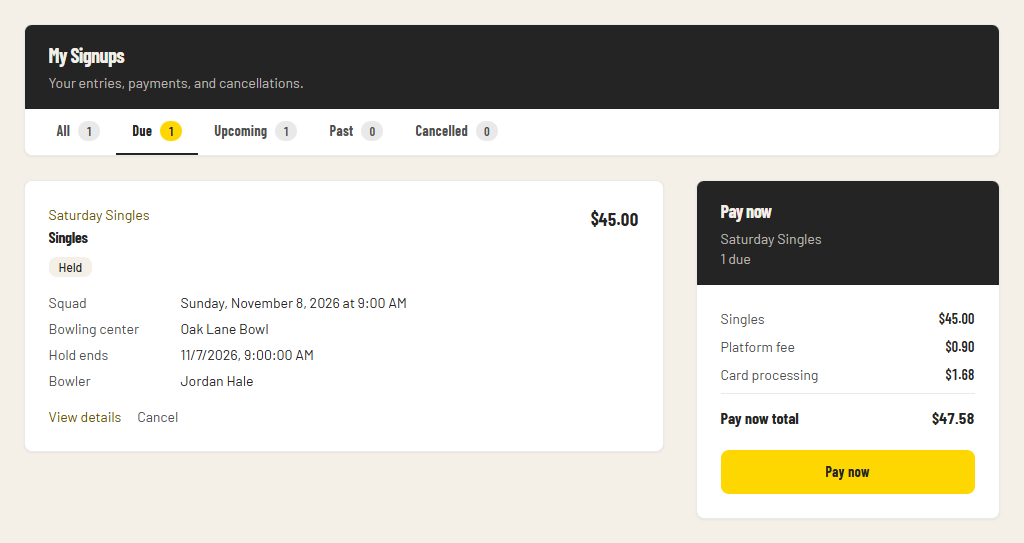Click the squad date Sunday, November 8, 2026

coord(293,303)
